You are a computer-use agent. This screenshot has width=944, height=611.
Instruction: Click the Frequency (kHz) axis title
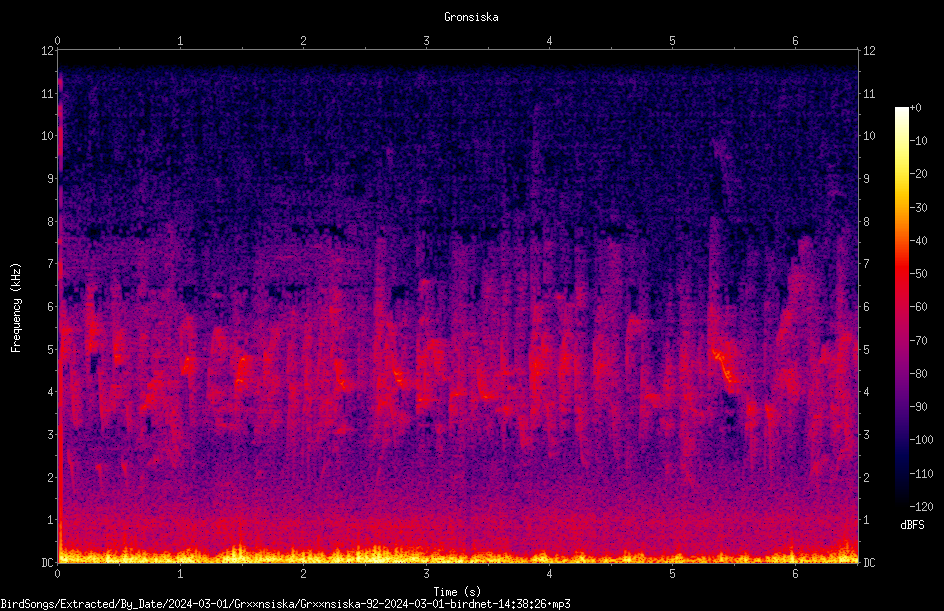coord(16,307)
